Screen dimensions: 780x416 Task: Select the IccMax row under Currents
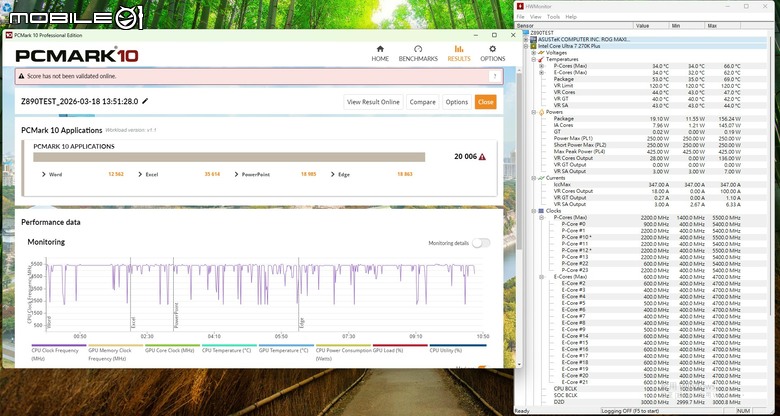click(645, 184)
